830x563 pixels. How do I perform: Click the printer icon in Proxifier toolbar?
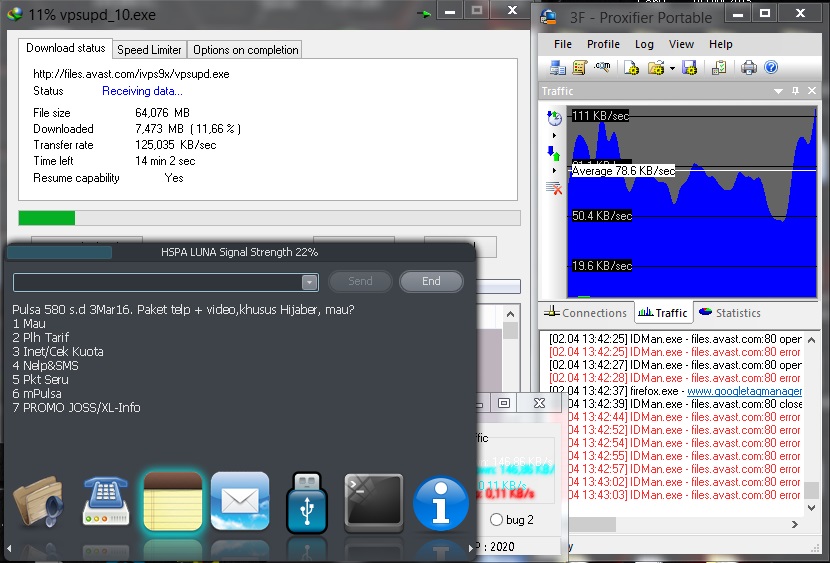tap(748, 68)
